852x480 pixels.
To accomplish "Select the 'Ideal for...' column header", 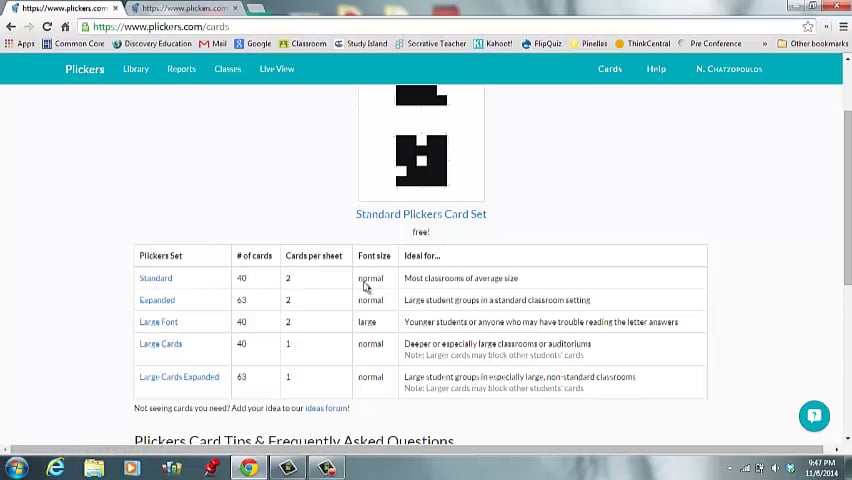I will [422, 255].
